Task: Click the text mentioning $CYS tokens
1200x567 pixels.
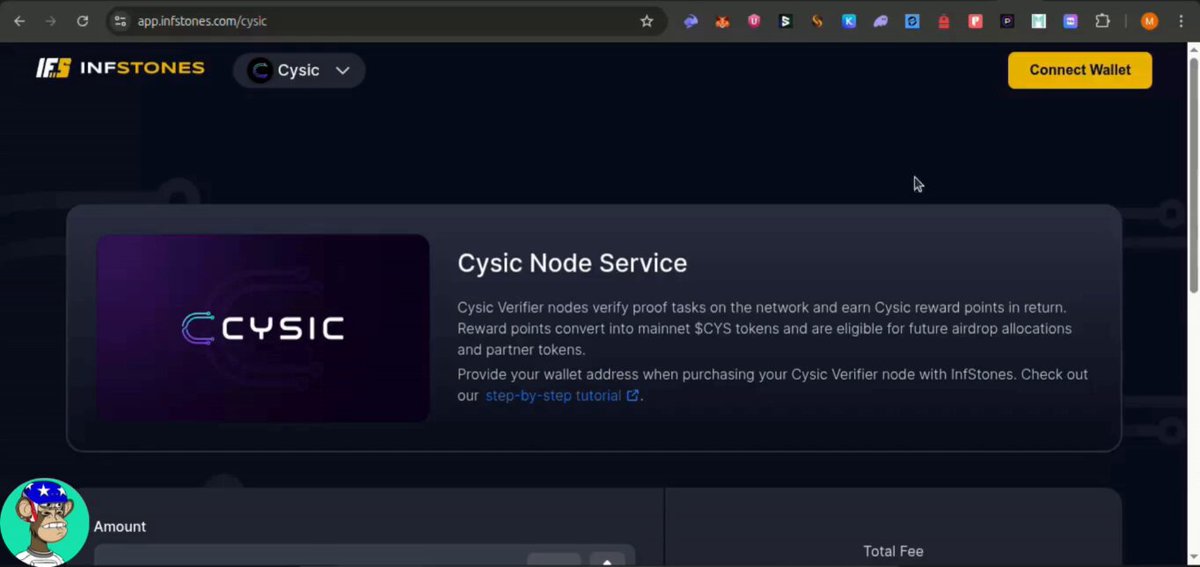Action: tap(764, 329)
